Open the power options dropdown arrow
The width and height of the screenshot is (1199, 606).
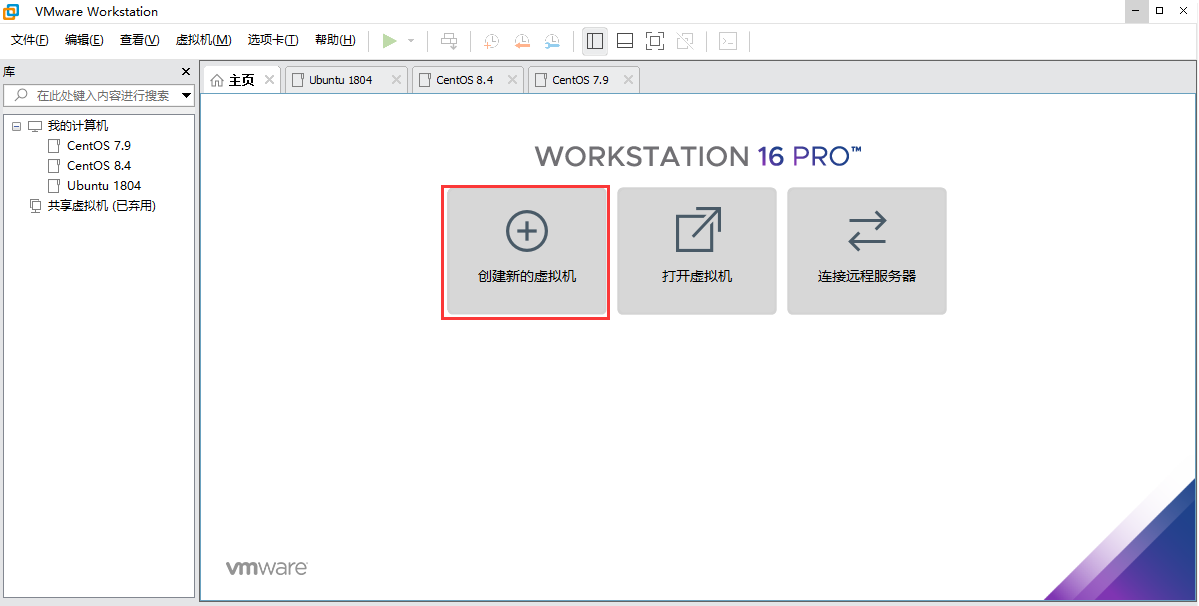411,41
